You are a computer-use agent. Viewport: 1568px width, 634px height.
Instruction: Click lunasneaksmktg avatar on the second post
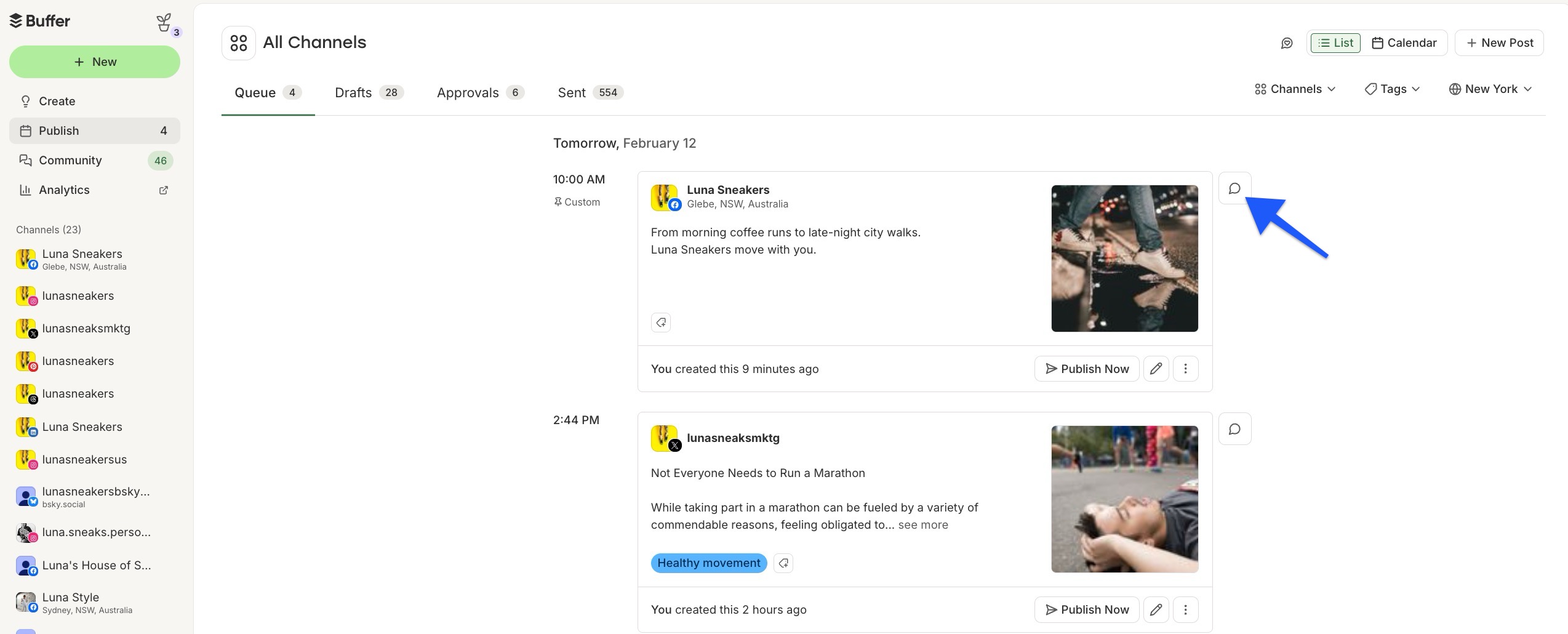pos(665,438)
